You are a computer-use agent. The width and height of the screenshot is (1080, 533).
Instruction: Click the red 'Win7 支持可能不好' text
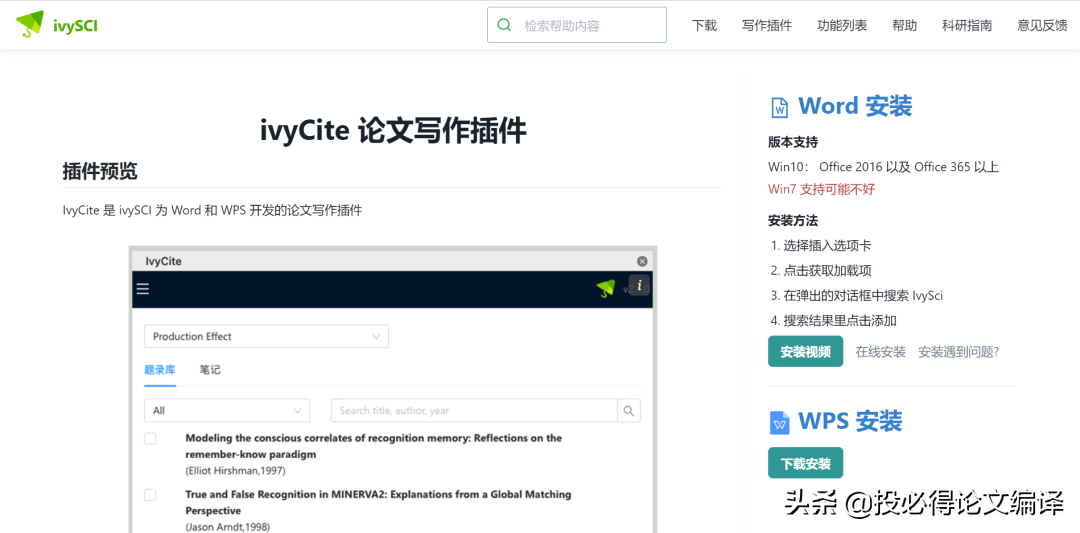821,189
